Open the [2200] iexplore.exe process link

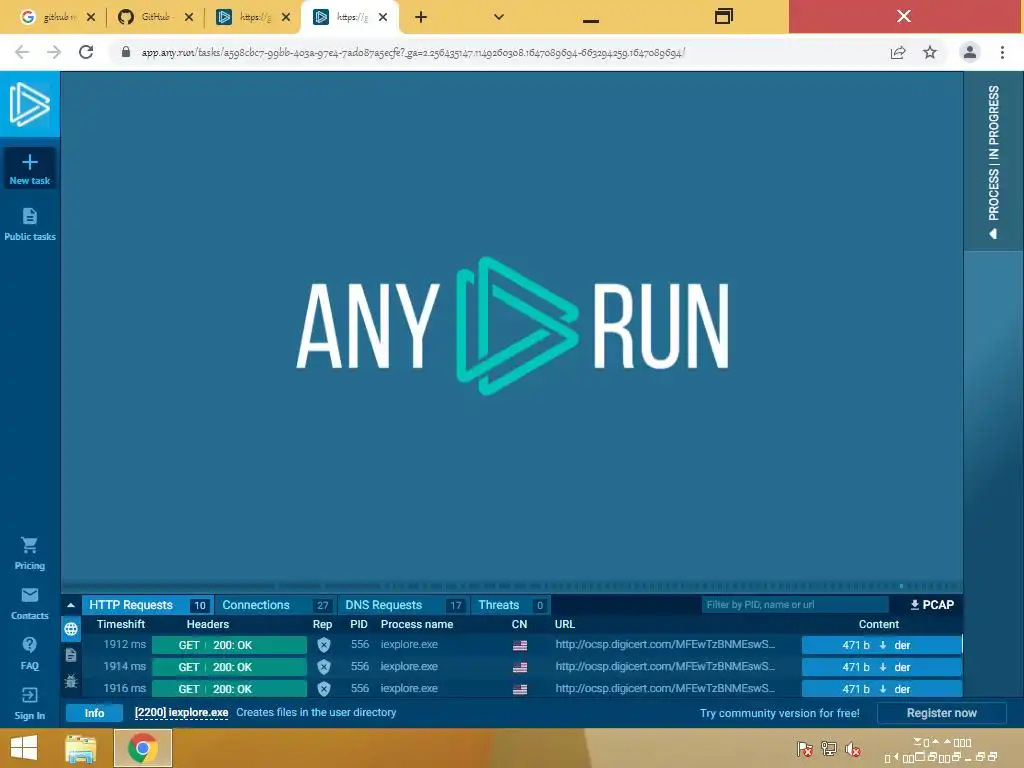pos(182,712)
